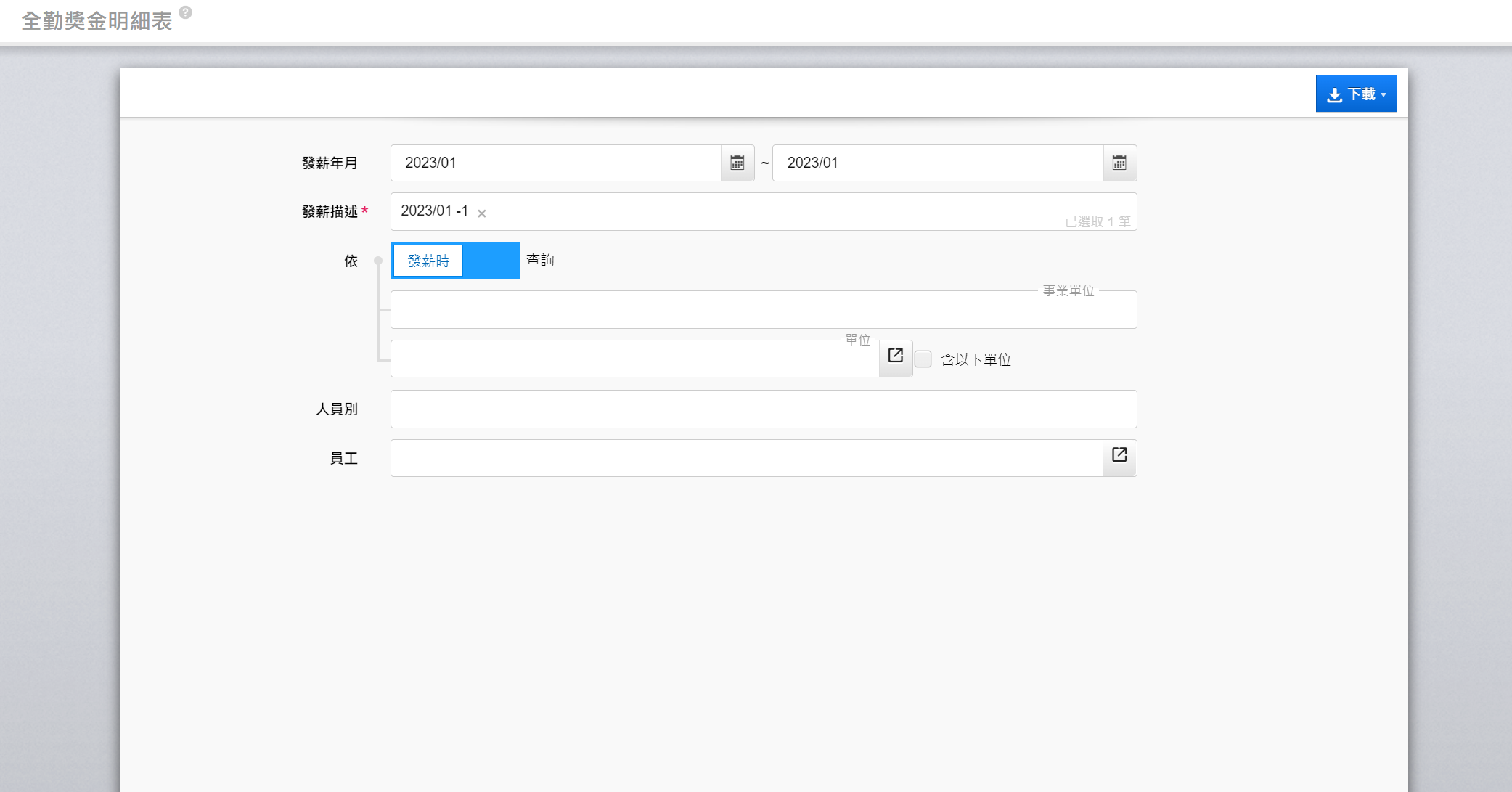Open unit selection popup icon
This screenshot has width=1512, height=792.
(x=896, y=356)
